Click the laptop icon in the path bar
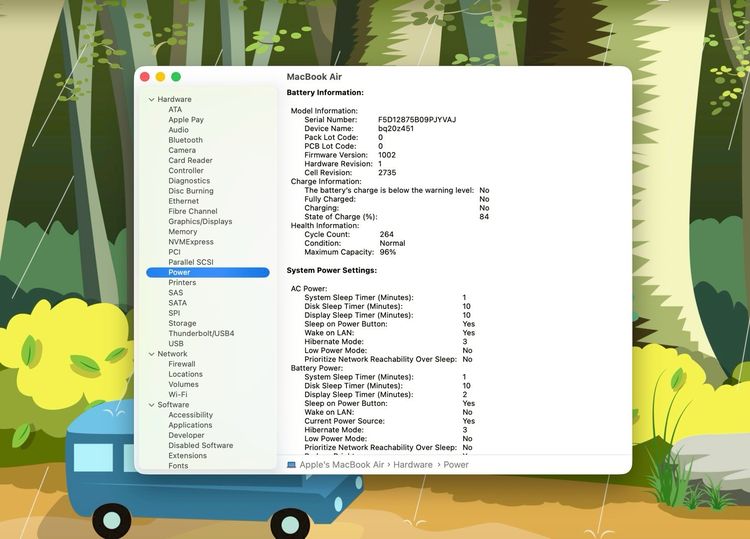The height and width of the screenshot is (539, 750). coord(291,465)
